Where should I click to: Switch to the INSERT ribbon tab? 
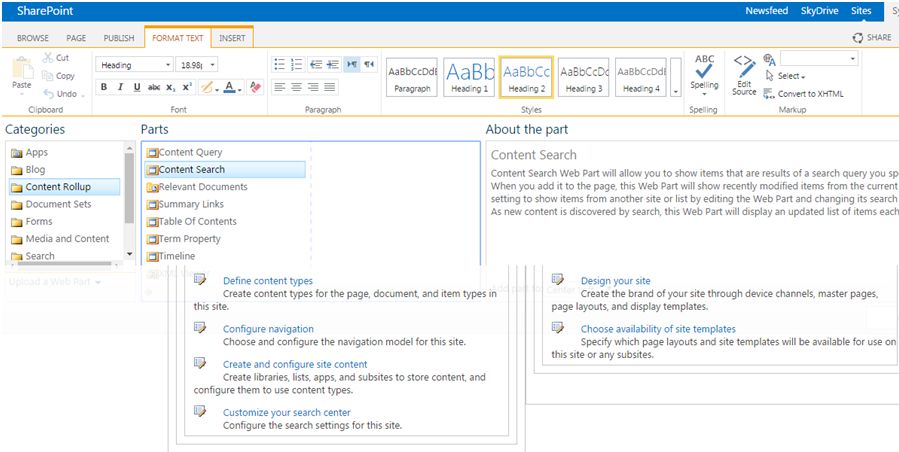pyautogui.click(x=232, y=38)
